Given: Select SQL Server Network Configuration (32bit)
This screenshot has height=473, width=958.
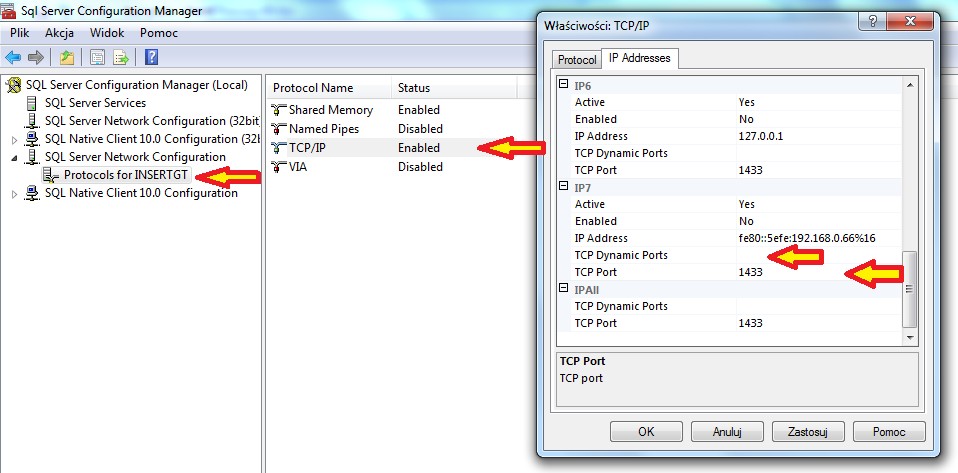Looking at the screenshot, I should click(152, 121).
